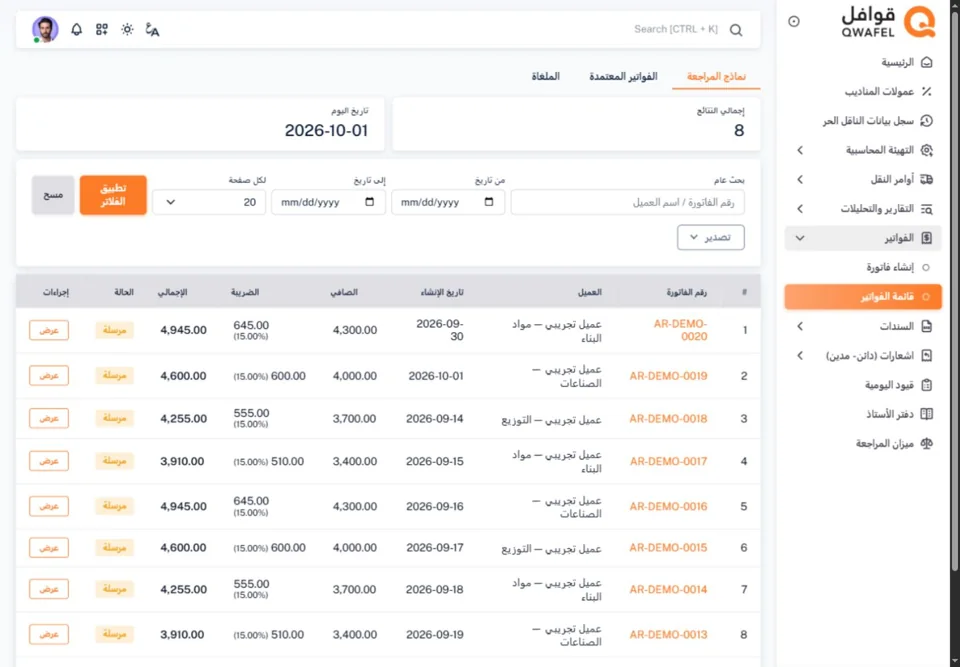
Task: Switch to the نماذج المراجعة tab
Action: (716, 77)
